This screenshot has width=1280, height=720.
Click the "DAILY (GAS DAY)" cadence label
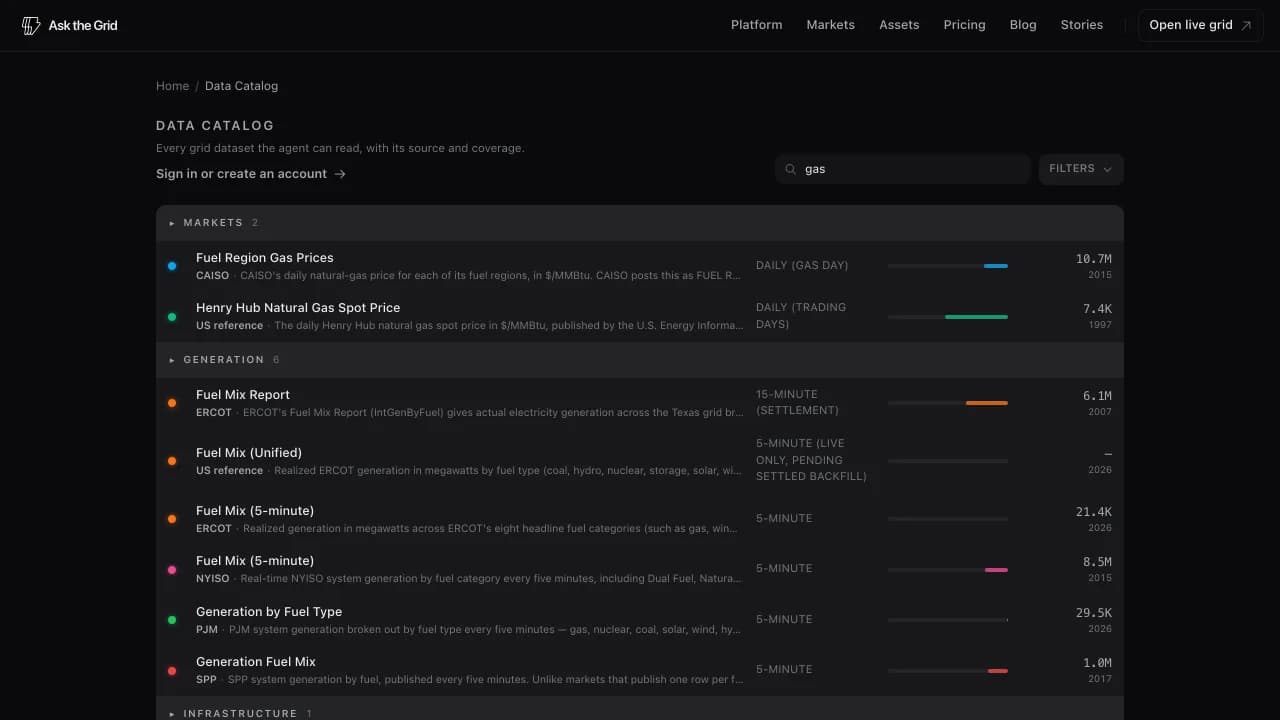[x=802, y=266]
